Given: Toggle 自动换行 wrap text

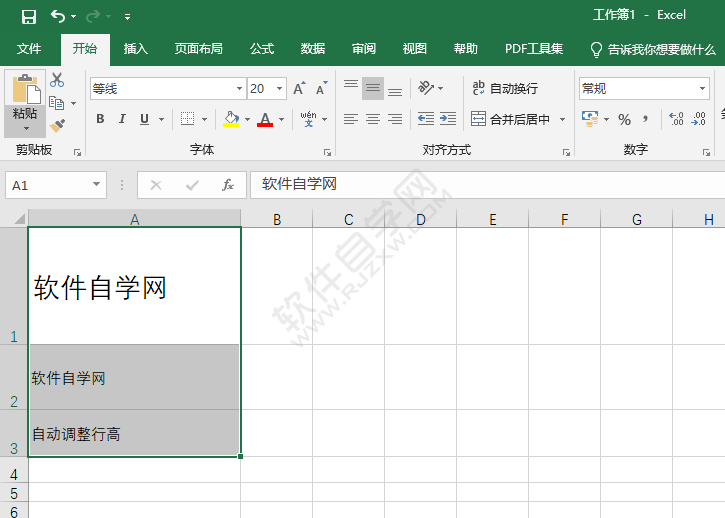Looking at the screenshot, I should tap(505, 88).
